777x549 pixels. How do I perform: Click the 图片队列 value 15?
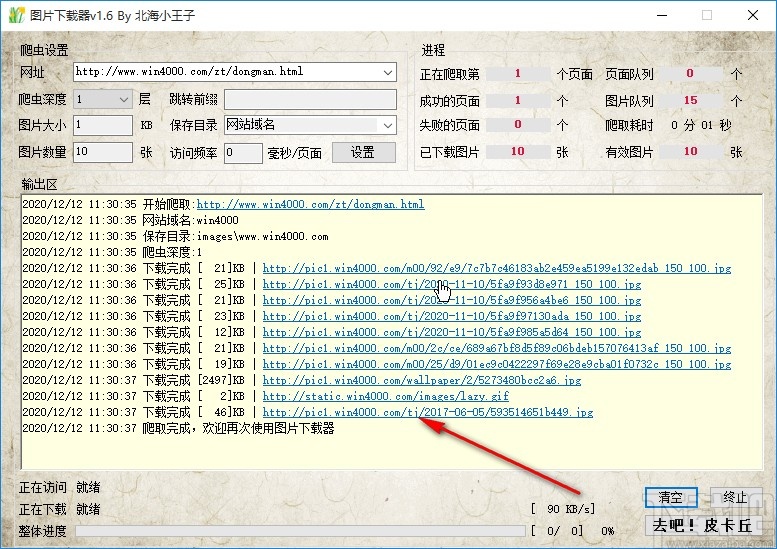[690, 100]
